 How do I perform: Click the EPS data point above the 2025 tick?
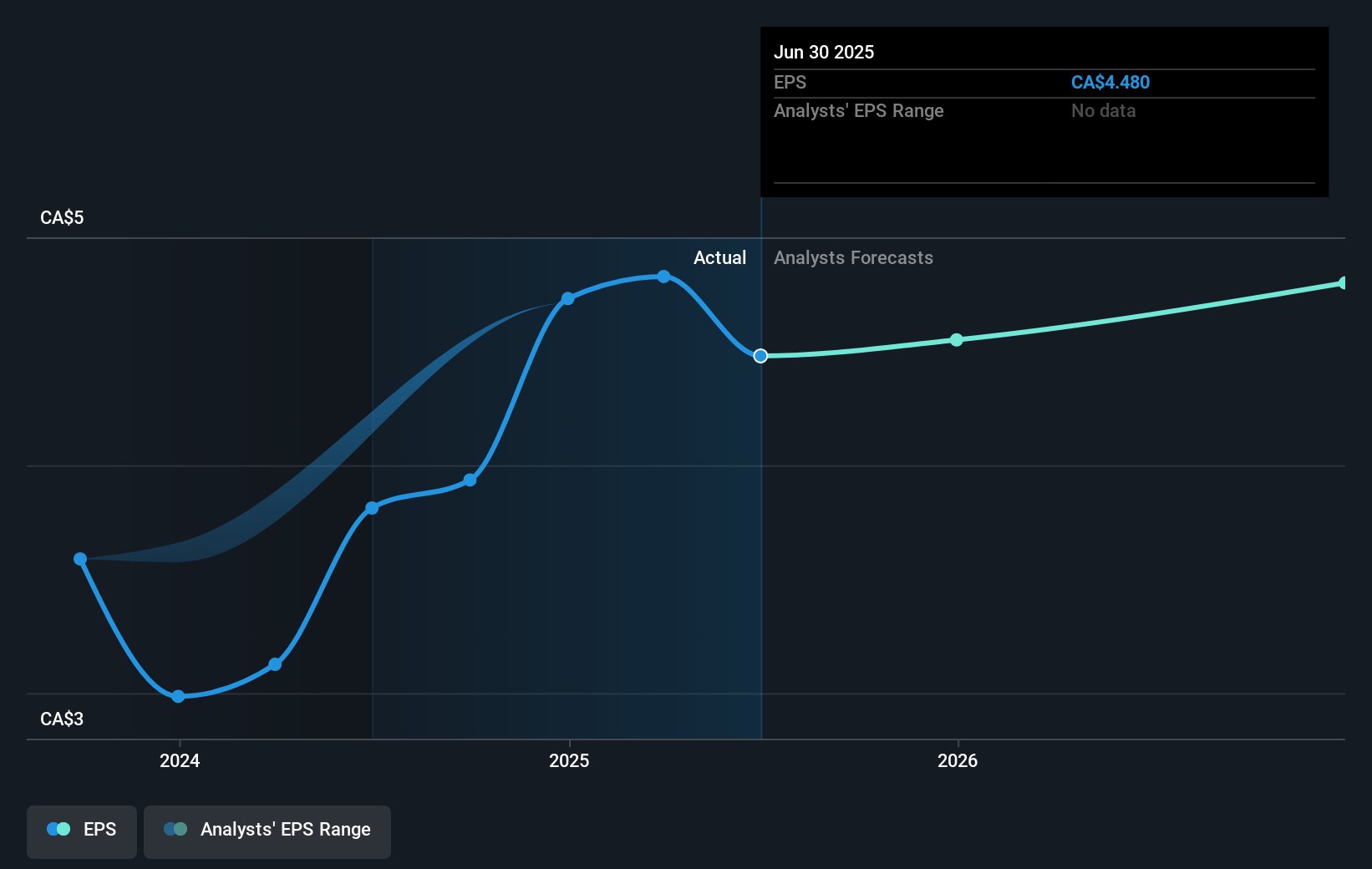pyautogui.click(x=568, y=298)
